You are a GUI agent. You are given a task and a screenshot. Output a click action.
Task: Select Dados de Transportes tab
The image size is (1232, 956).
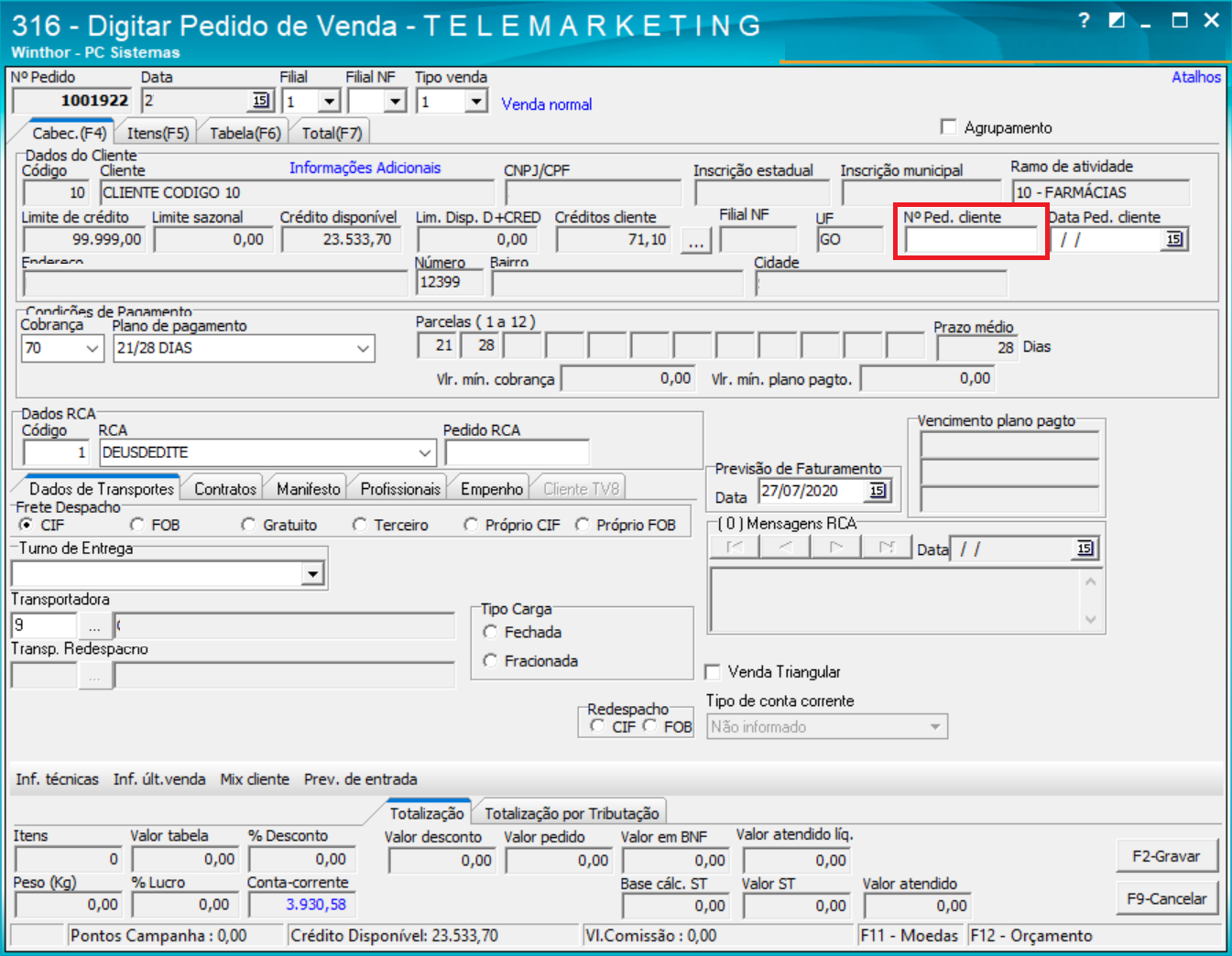[101, 489]
